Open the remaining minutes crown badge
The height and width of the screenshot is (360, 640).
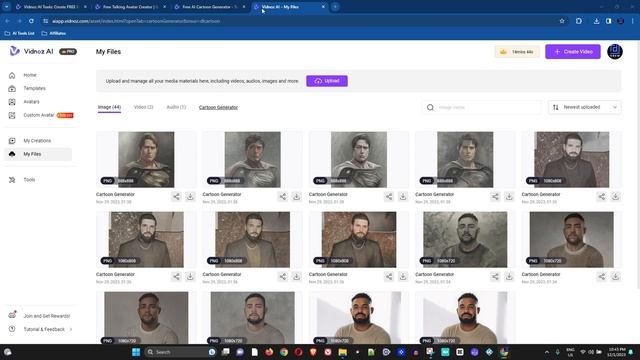[x=517, y=52]
